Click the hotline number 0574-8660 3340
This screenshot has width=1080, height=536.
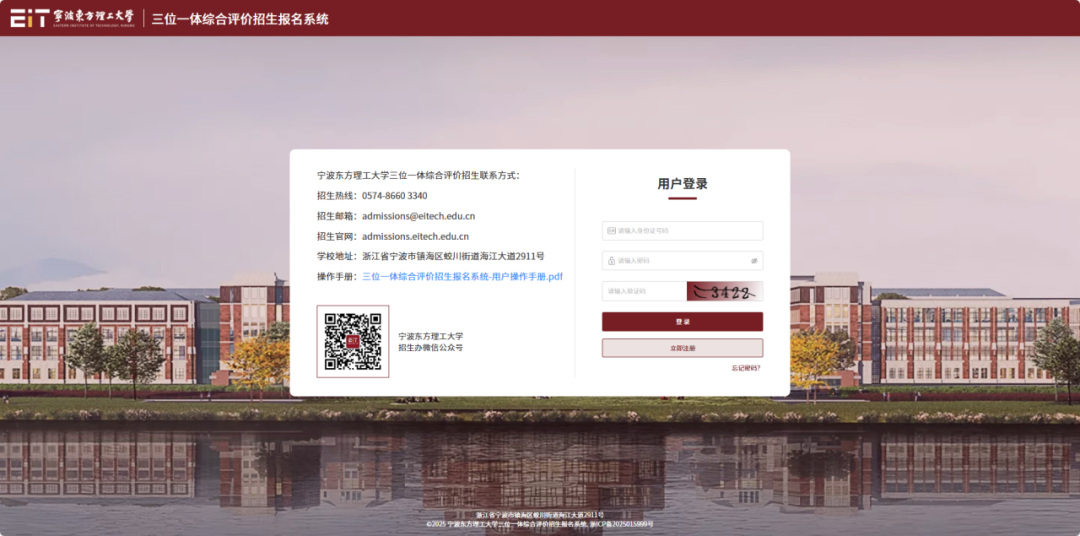[x=395, y=196]
